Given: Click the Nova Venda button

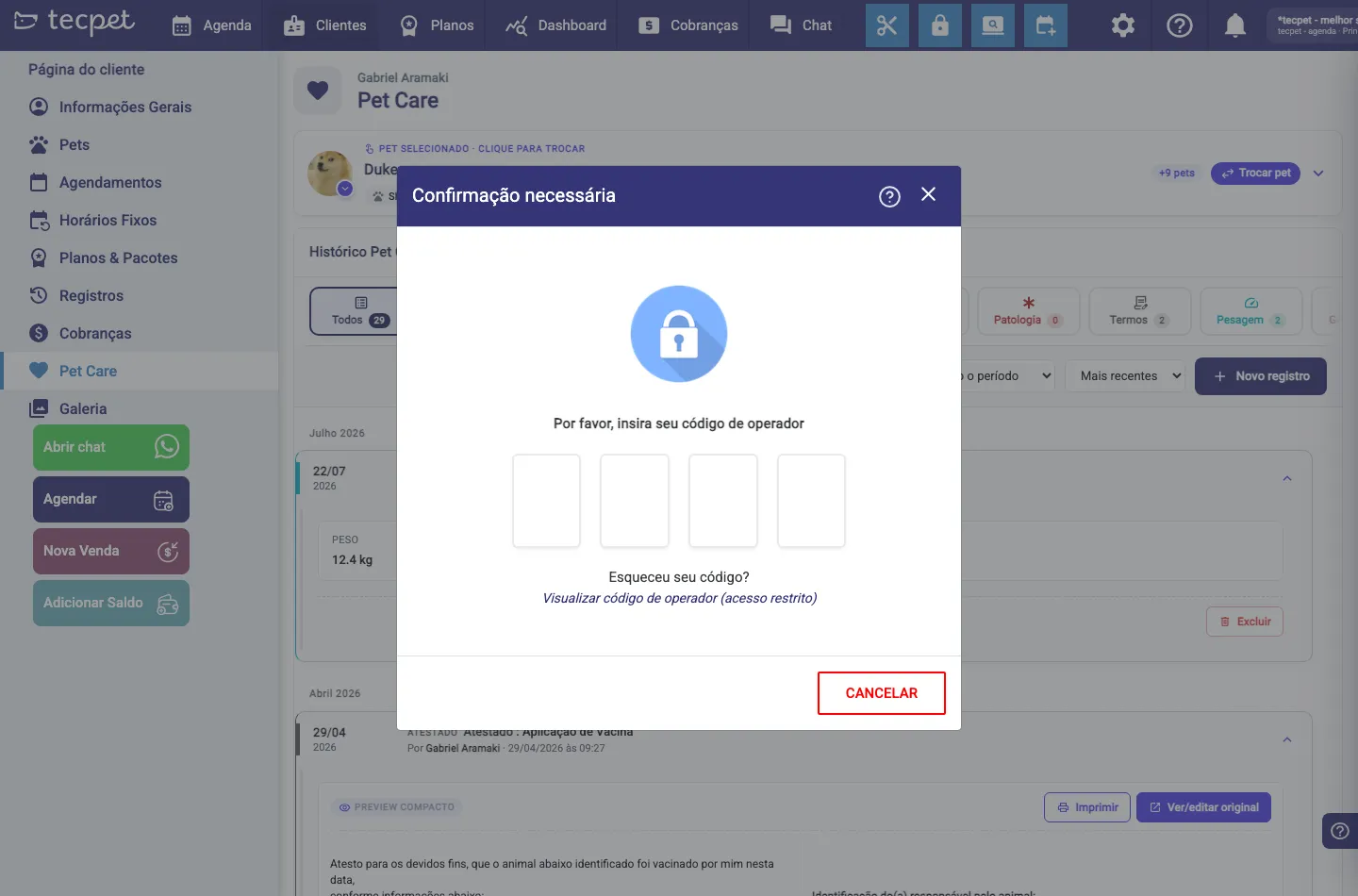Looking at the screenshot, I should tap(111, 551).
